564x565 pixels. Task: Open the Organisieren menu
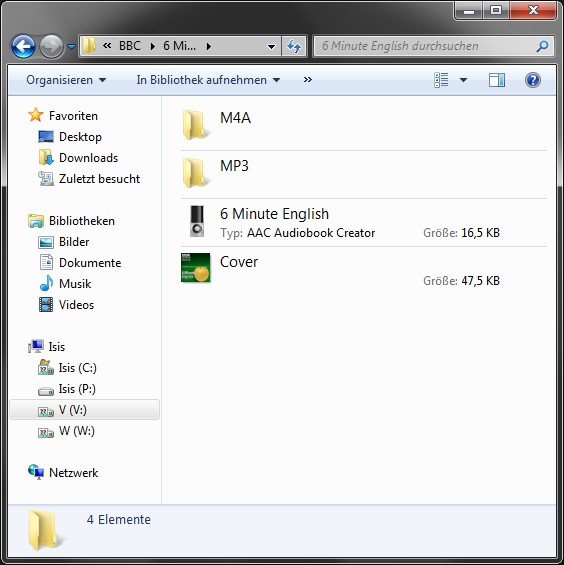point(66,80)
